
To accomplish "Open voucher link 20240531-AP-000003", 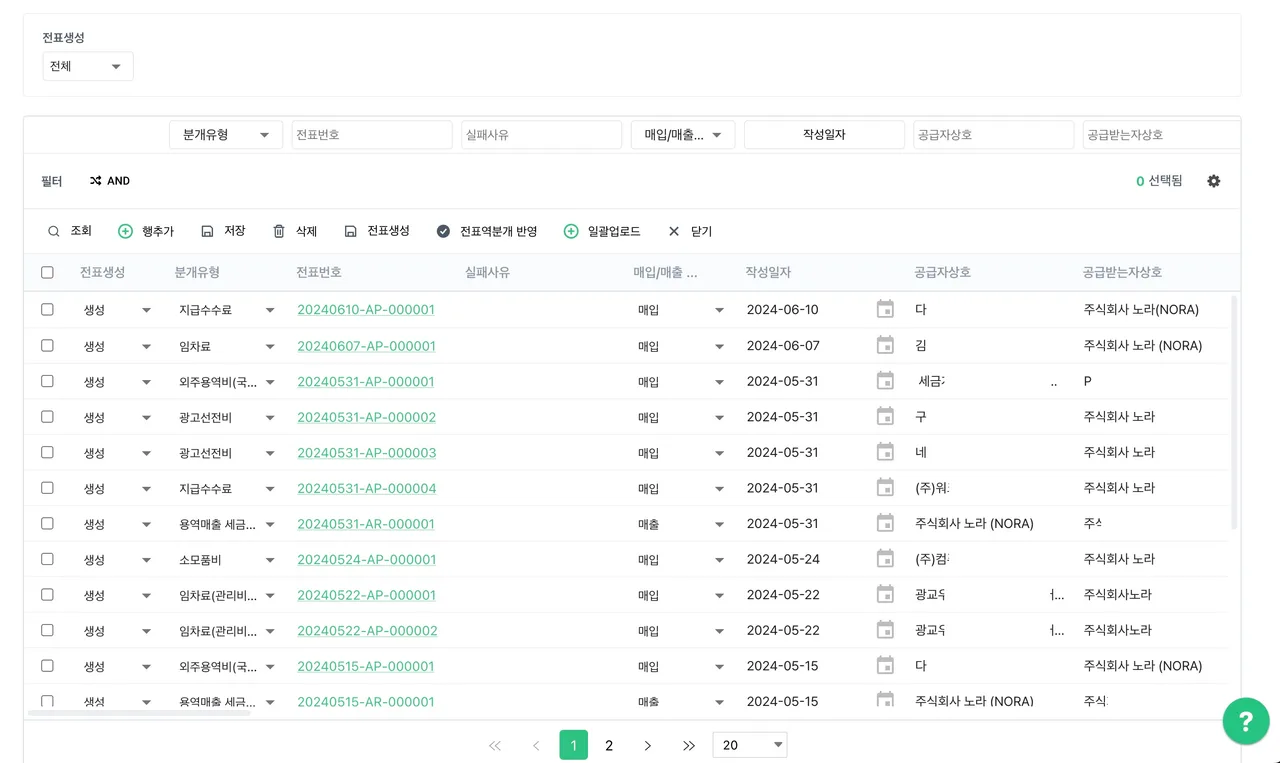I will click(x=367, y=453).
